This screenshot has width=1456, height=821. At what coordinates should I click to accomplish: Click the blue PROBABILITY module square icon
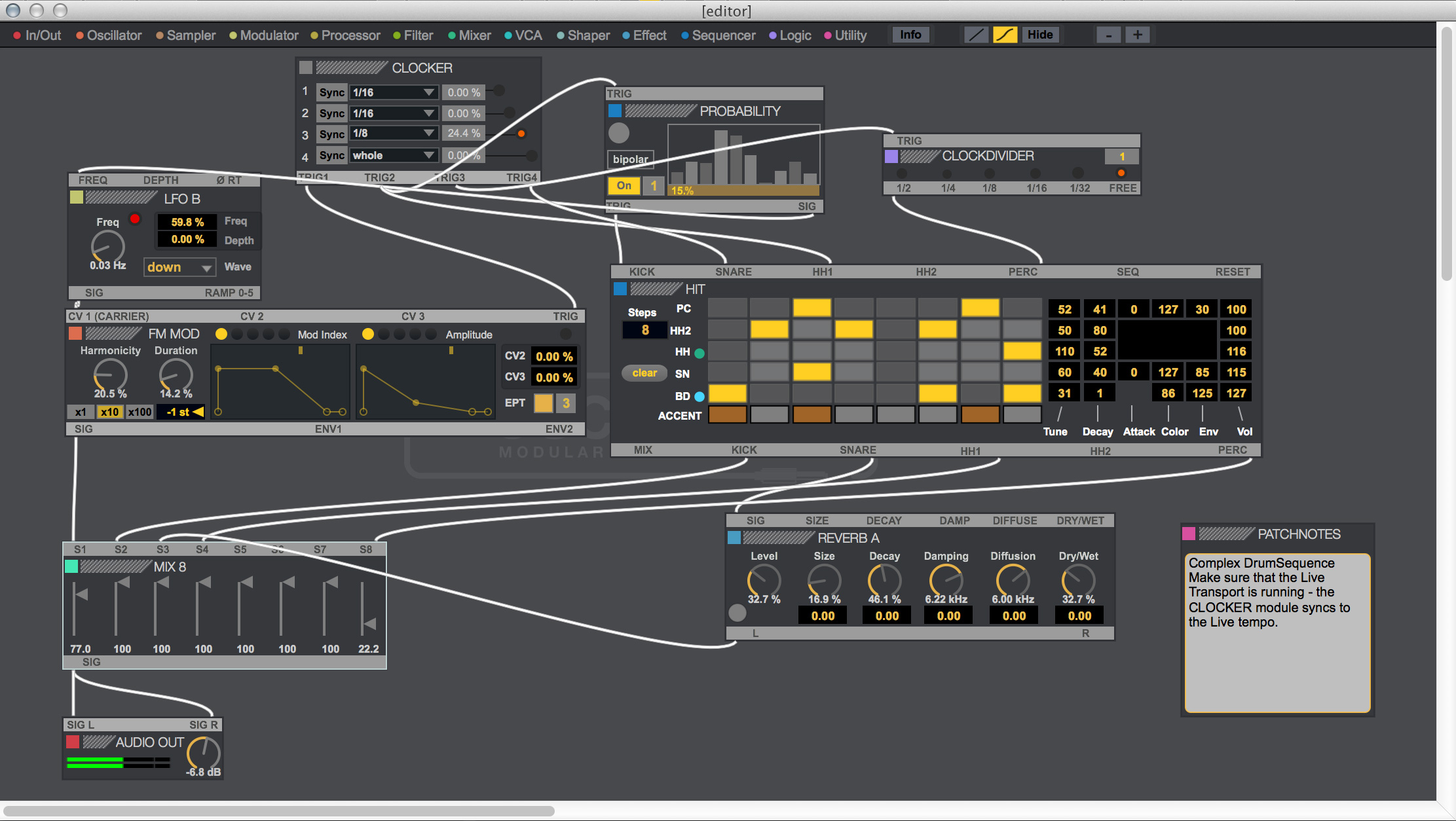pyautogui.click(x=615, y=111)
